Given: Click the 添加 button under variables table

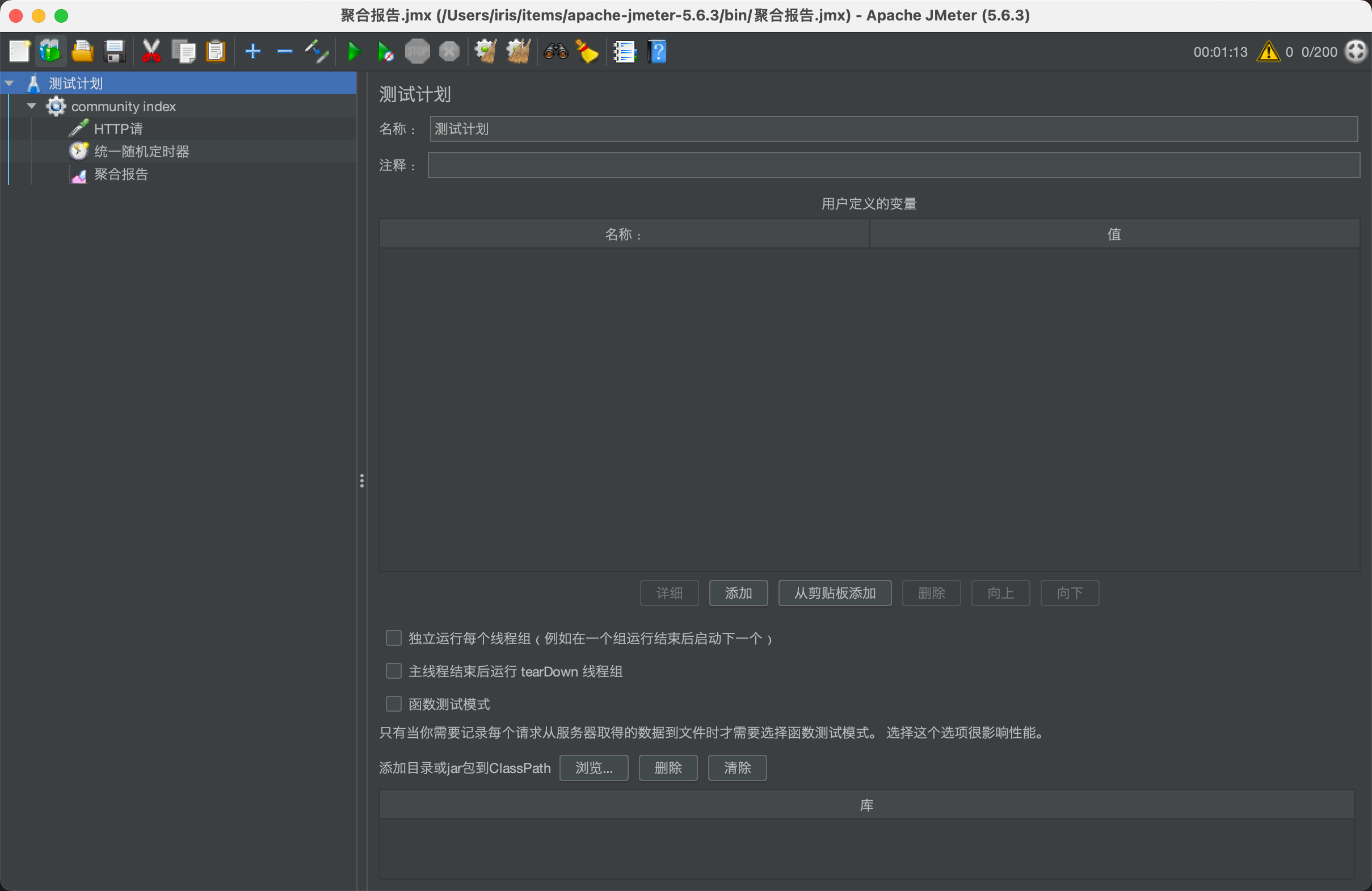Looking at the screenshot, I should (x=738, y=593).
